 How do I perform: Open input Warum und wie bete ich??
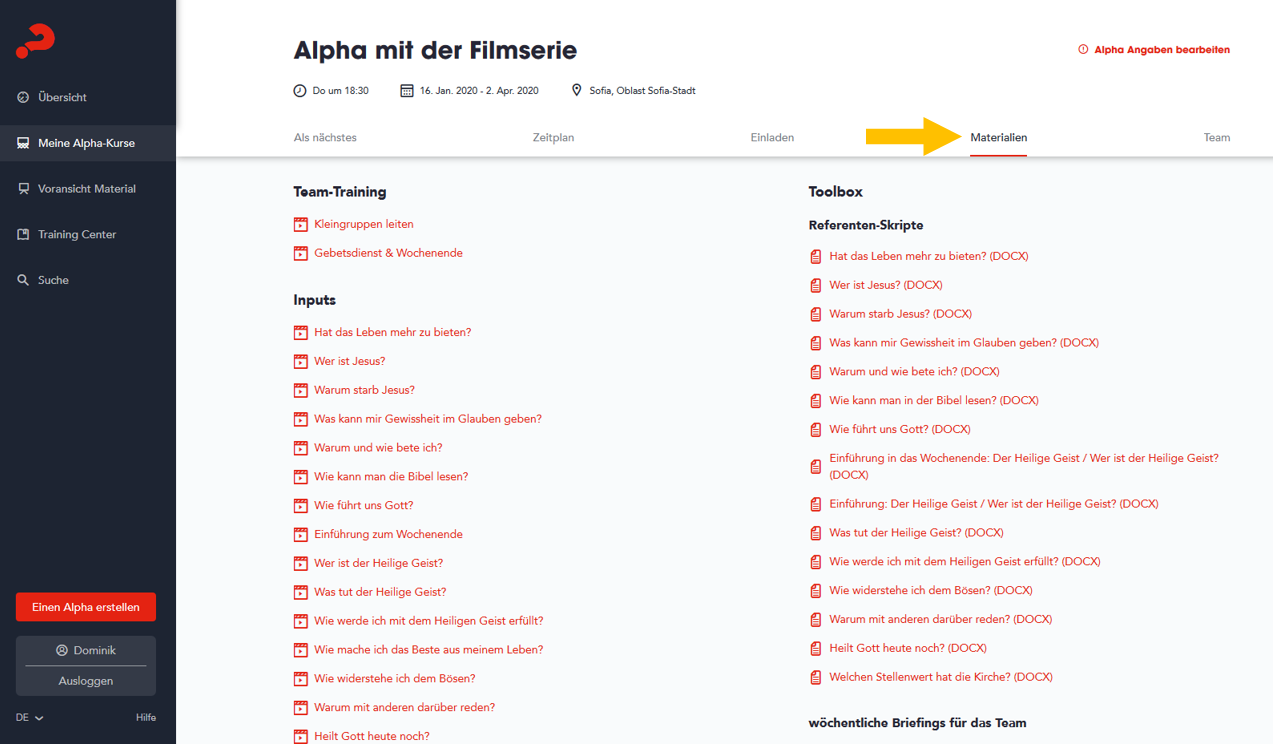[378, 449]
